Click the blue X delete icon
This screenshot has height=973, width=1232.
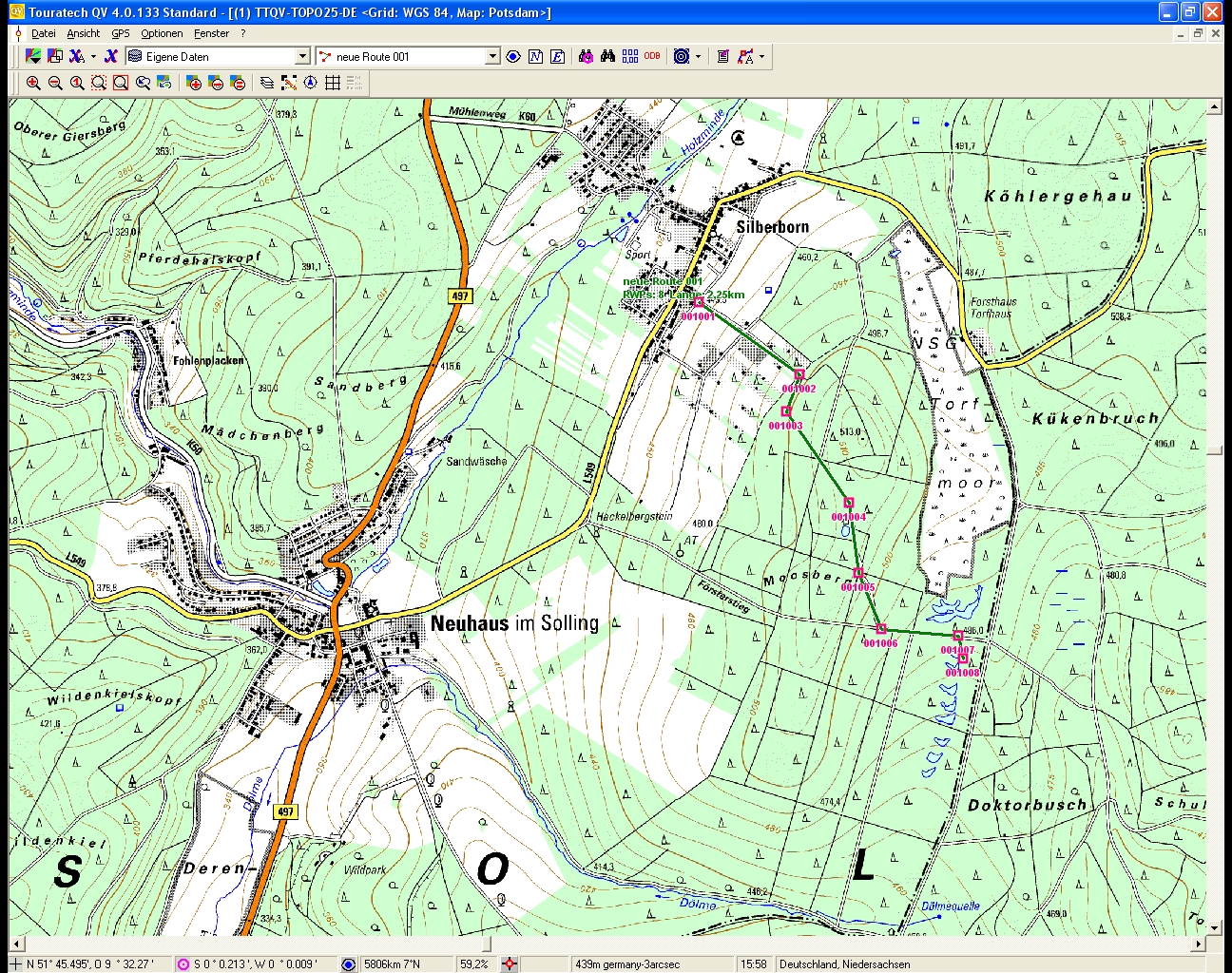[x=111, y=57]
